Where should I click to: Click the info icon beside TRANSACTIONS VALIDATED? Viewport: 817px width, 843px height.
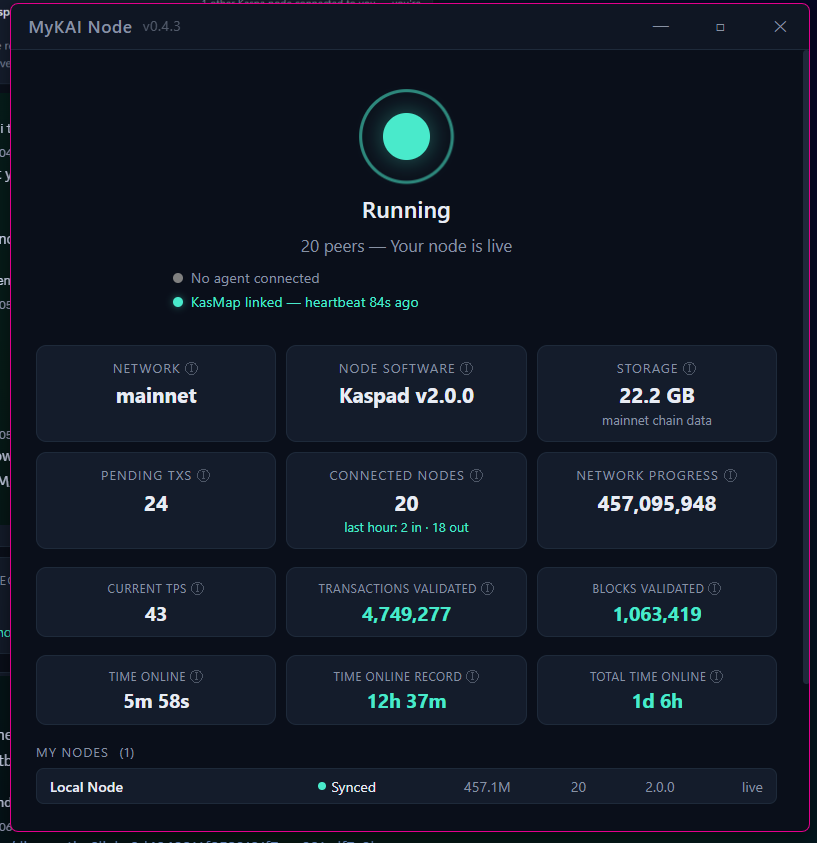pyautogui.click(x=488, y=588)
